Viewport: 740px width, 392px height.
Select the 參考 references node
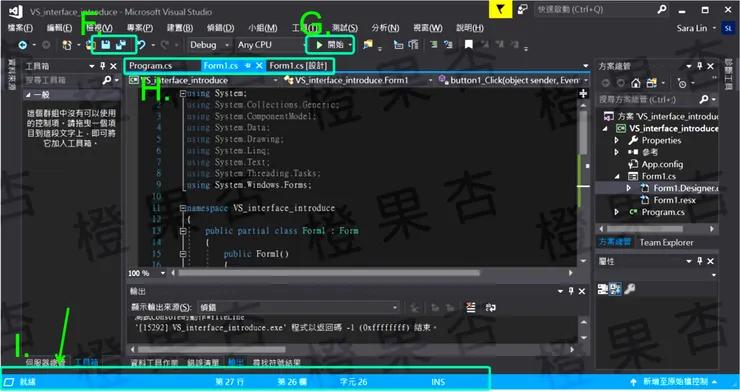point(649,152)
